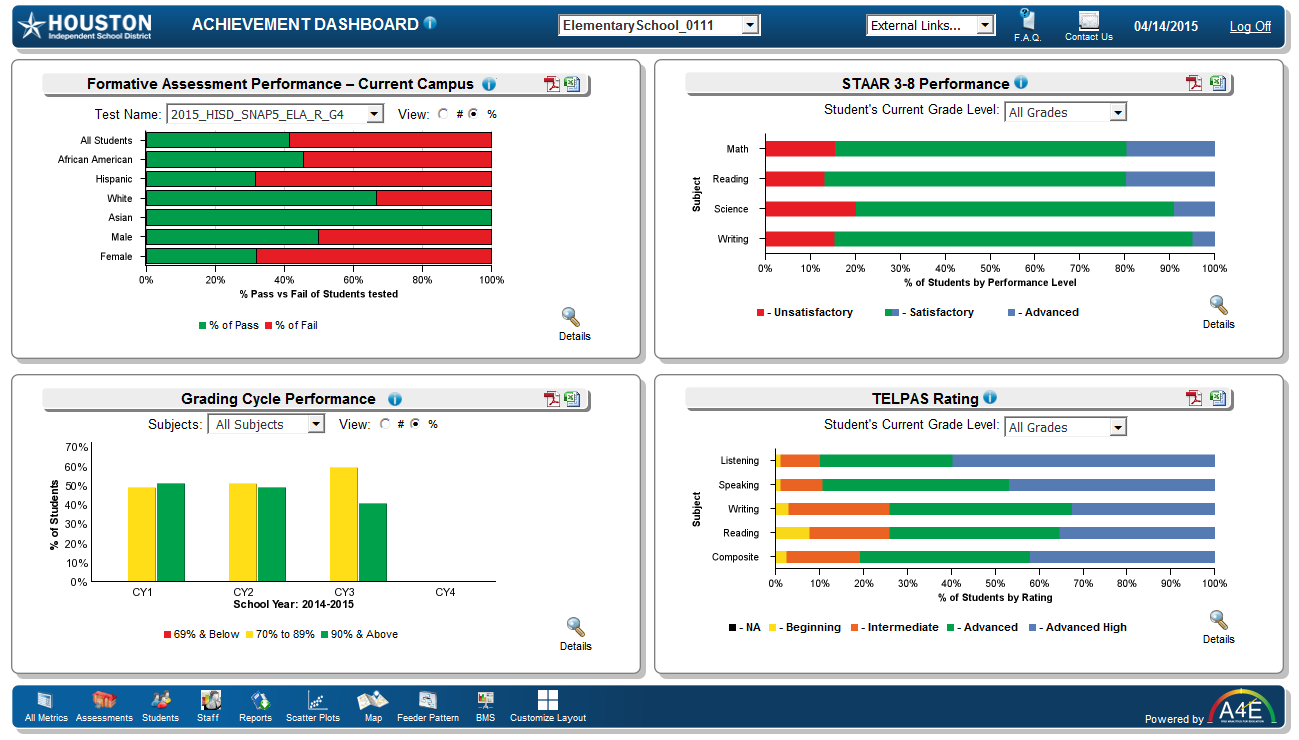The image size is (1299, 740).
Task: Click the Composite row label
Action: (735, 557)
